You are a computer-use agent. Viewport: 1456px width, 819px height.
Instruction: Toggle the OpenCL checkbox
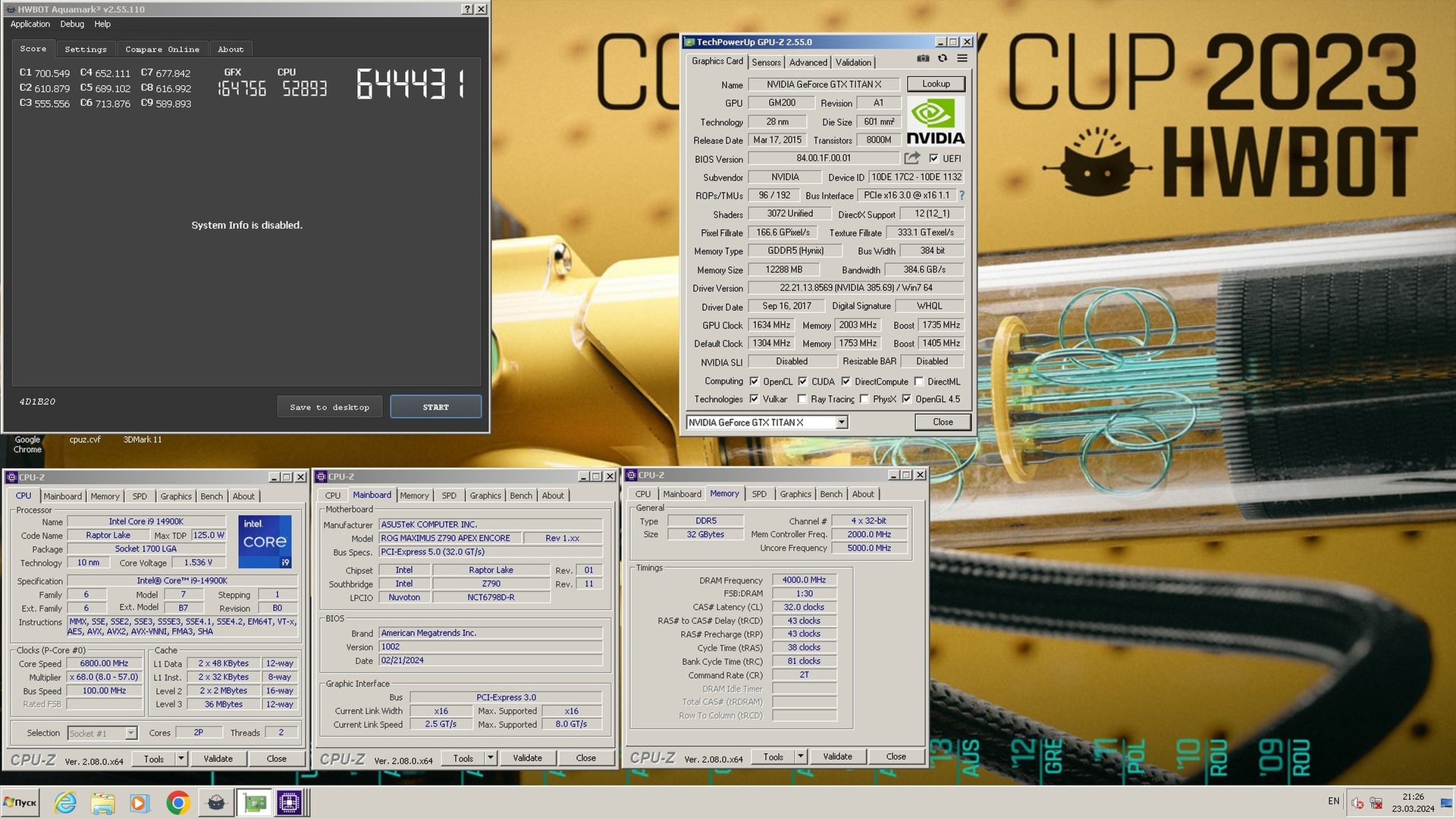pyautogui.click(x=754, y=381)
